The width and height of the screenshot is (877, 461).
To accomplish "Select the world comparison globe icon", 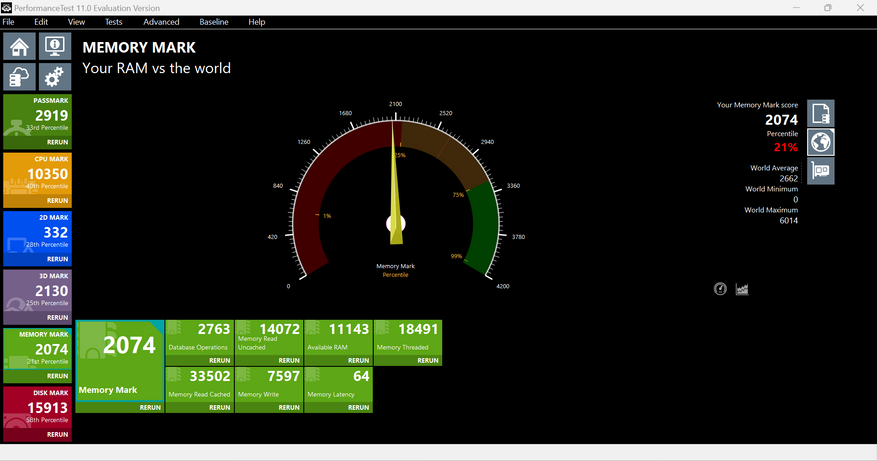I will pyautogui.click(x=821, y=142).
